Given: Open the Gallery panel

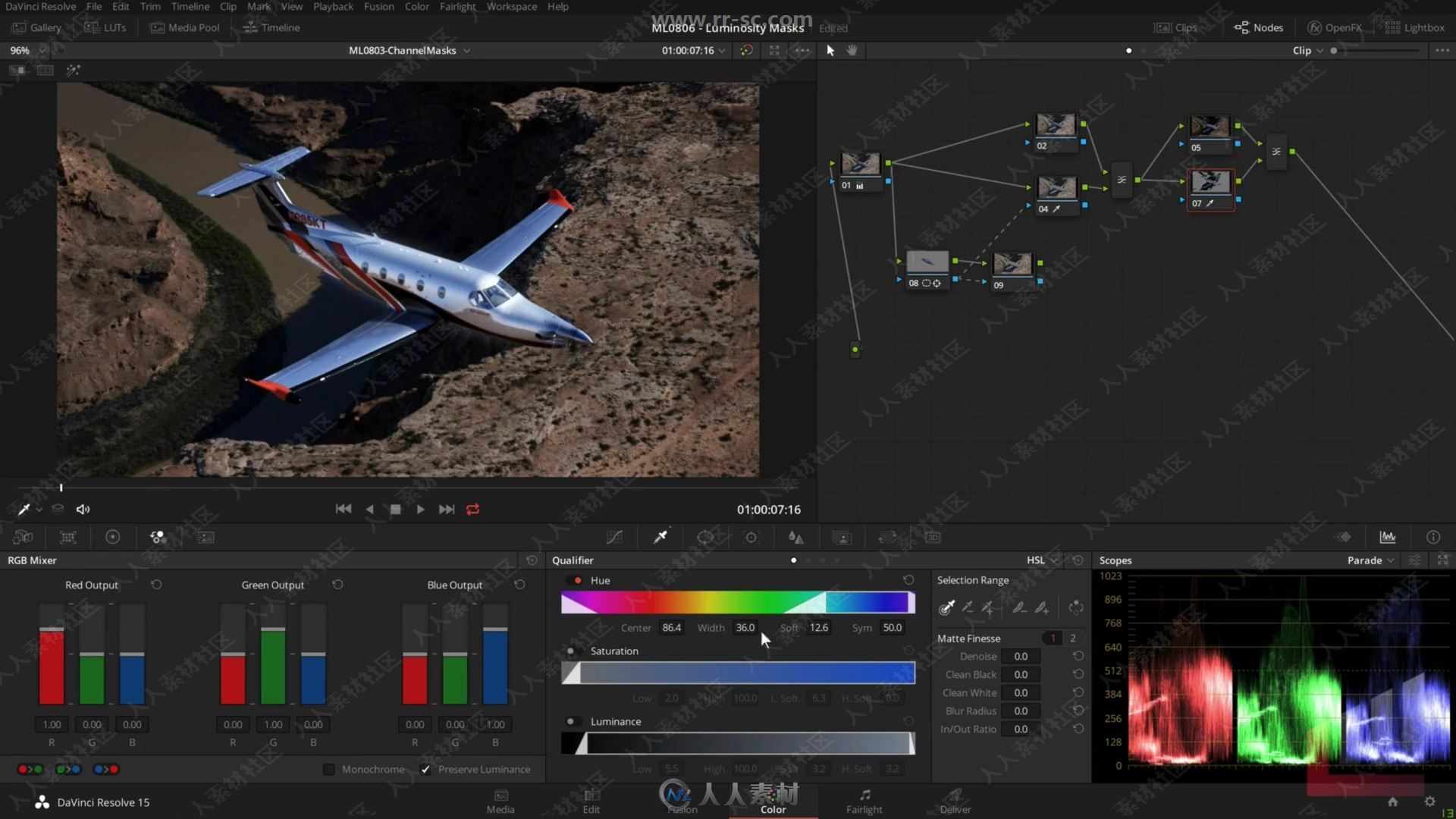Looking at the screenshot, I should 36,27.
